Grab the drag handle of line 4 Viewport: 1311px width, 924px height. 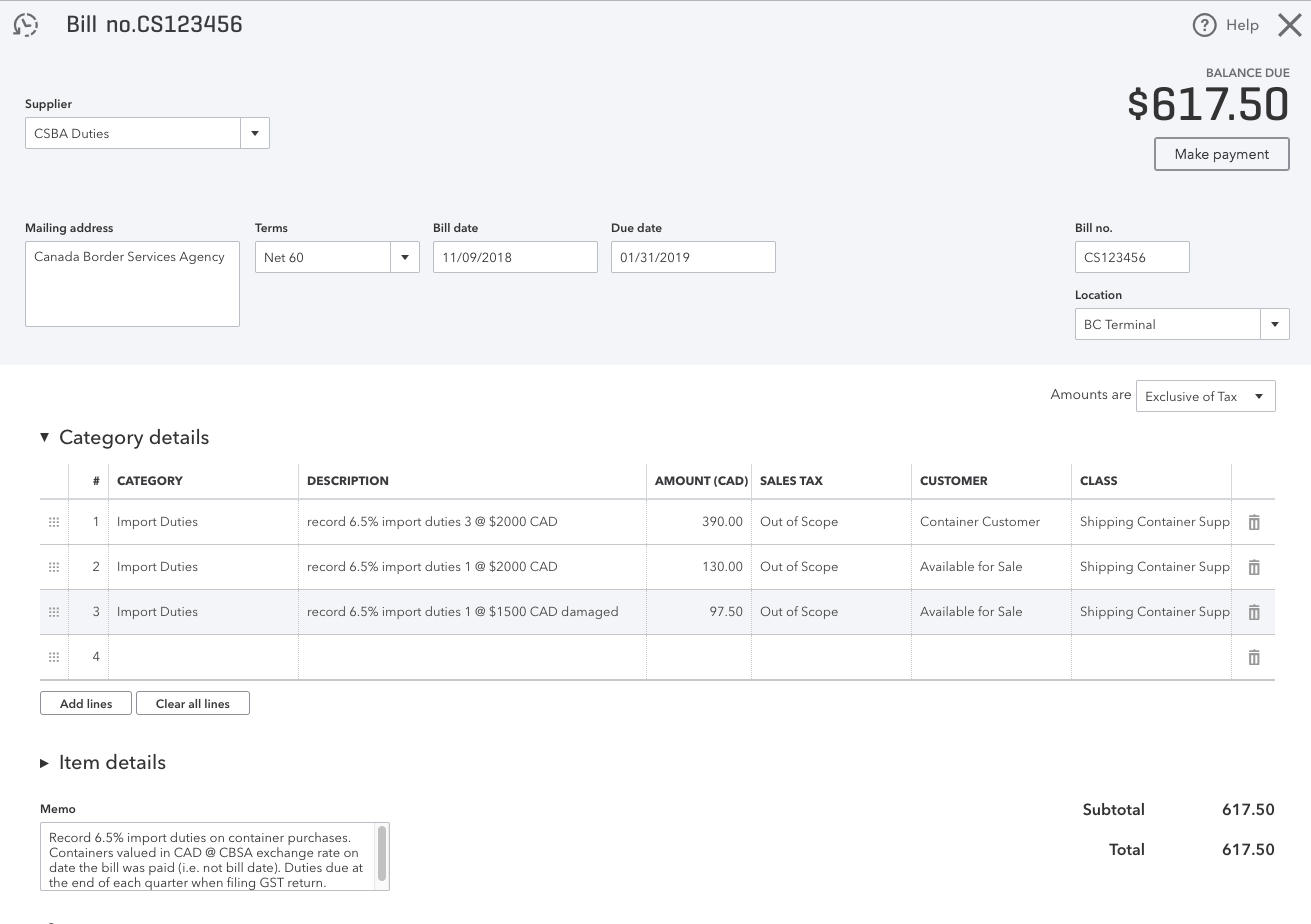[x=54, y=657]
